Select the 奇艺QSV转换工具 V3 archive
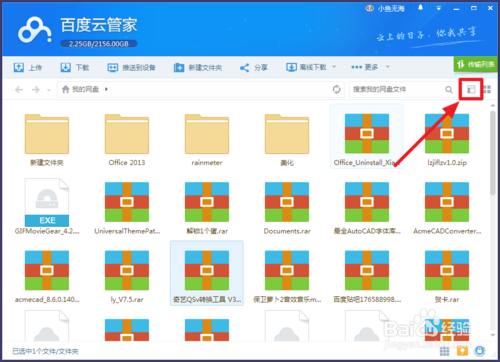 (x=207, y=273)
